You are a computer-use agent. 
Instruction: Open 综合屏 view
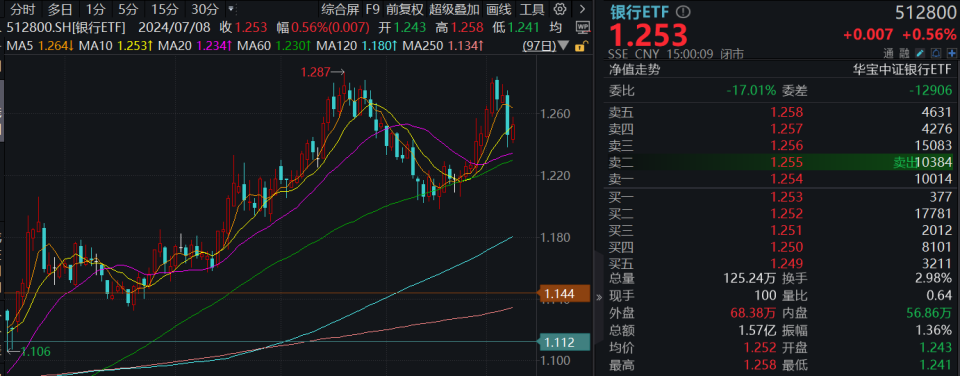click(x=340, y=9)
